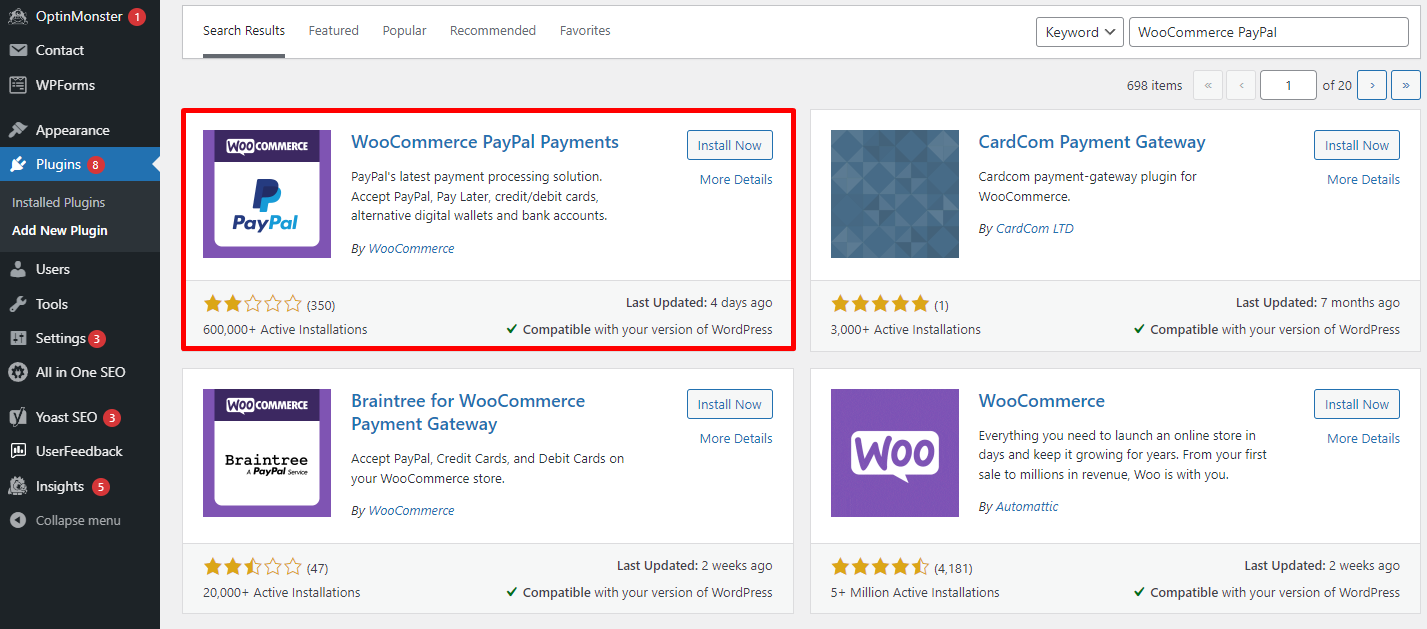Click the Braintree plugin thumbnail
Viewport: 1427px width, 629px height.
(267, 453)
